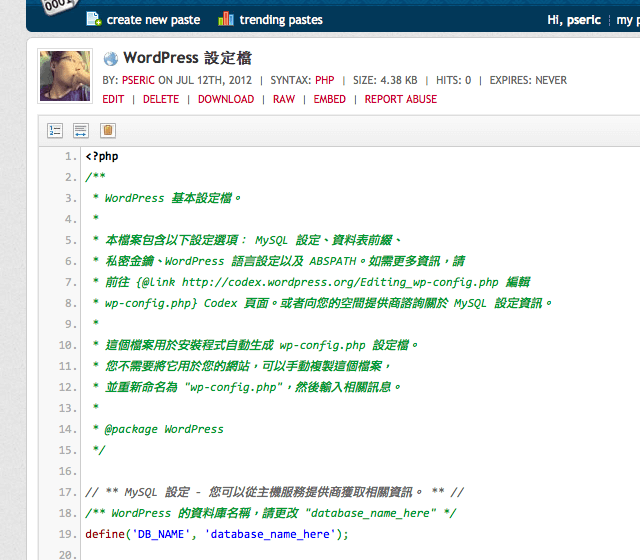Click DOWNLOAD the paste
This screenshot has height=560, width=640.
(226, 99)
